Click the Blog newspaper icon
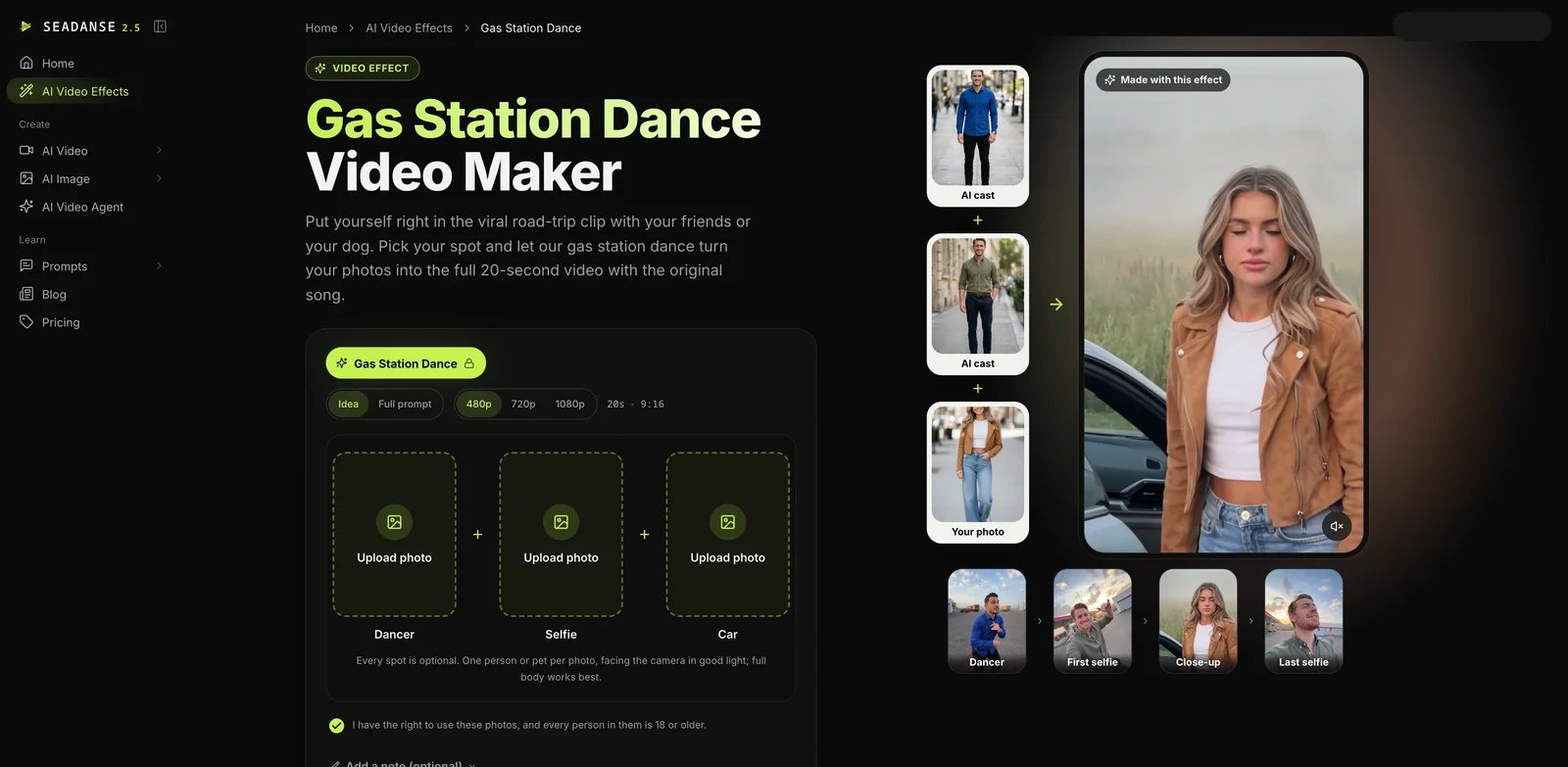 point(26,294)
